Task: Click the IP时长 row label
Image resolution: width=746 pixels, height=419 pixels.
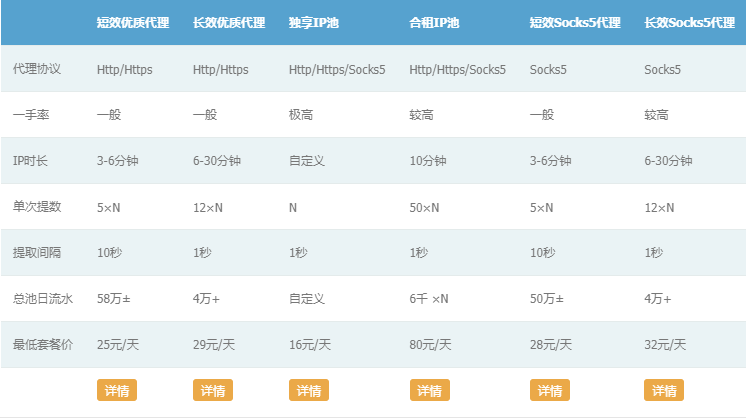Action: [31, 161]
